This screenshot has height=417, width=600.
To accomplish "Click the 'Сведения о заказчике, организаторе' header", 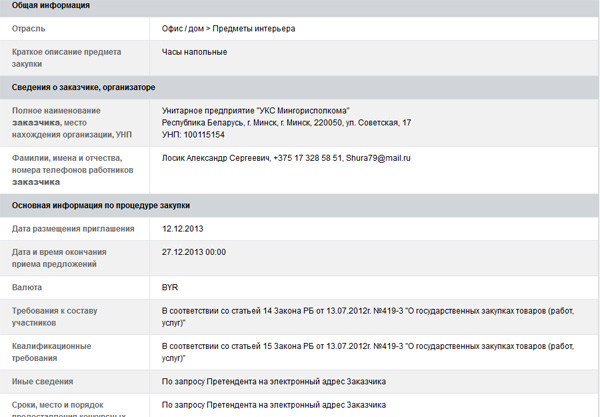I will [83, 87].
